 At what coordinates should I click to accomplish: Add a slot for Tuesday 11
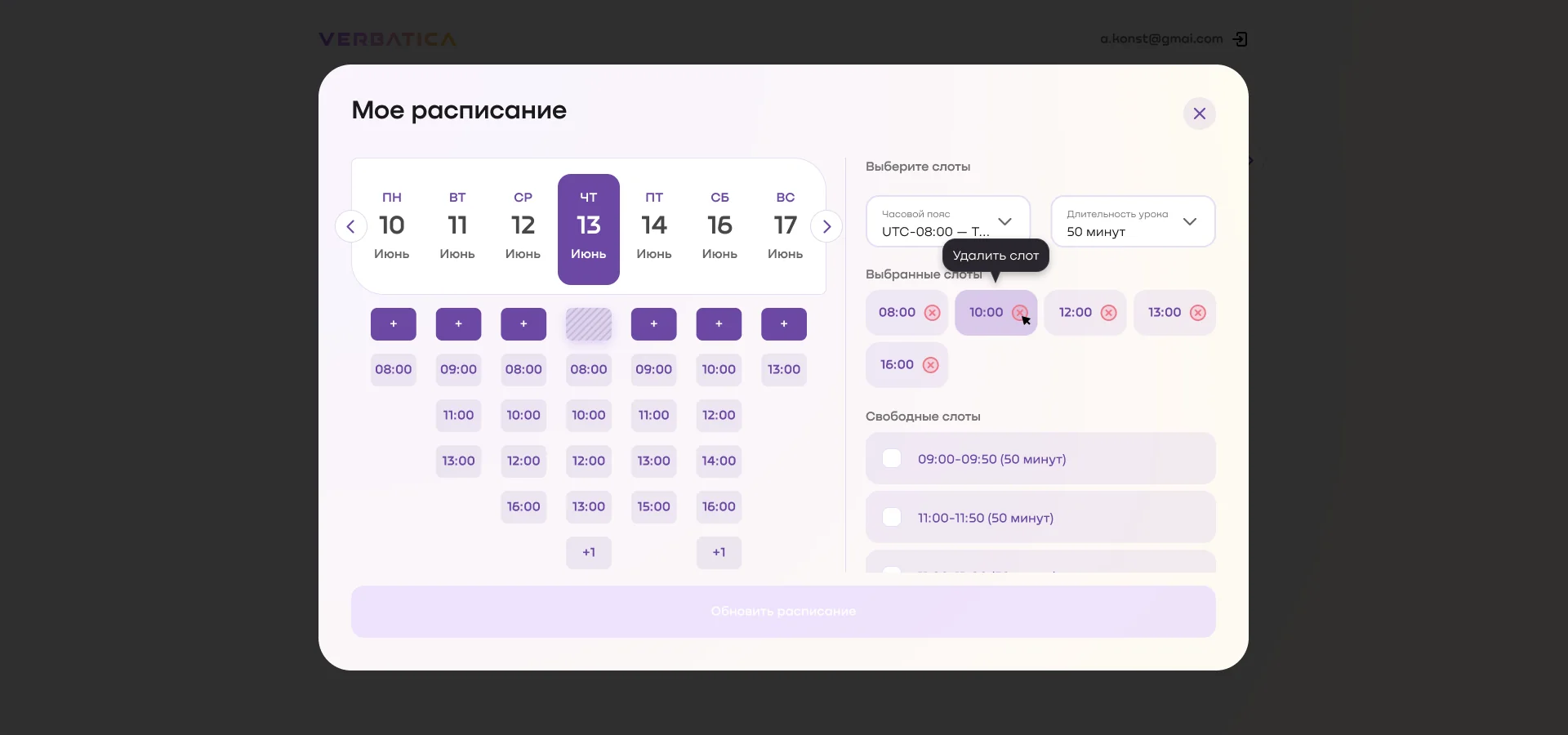coord(458,324)
